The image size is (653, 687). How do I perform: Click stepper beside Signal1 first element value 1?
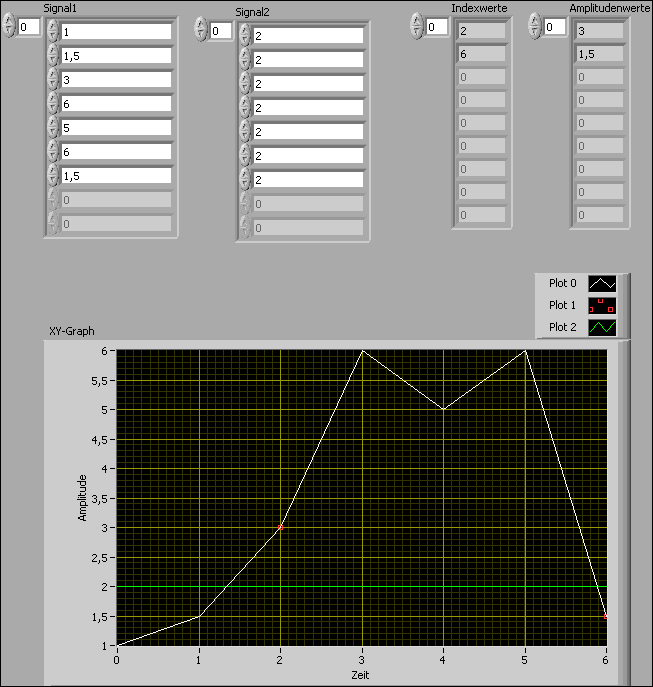click(x=53, y=32)
